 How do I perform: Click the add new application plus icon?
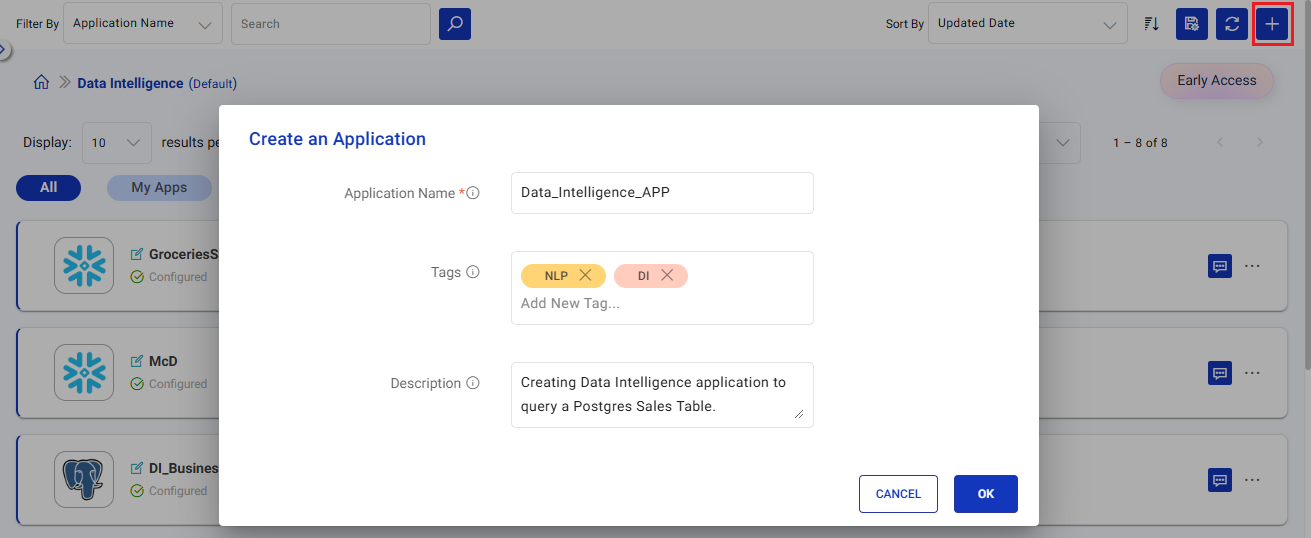point(1272,24)
